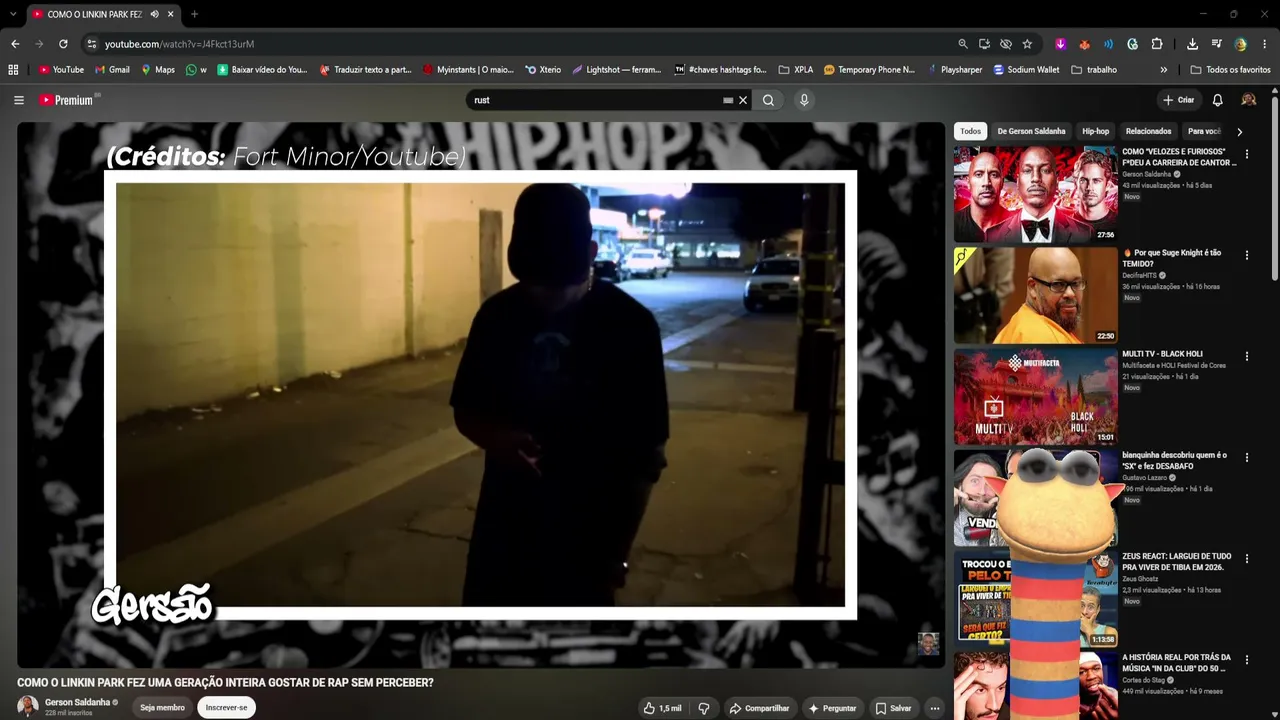Screen dimensions: 1280x720
Task: Open the apps grid in bookmarks bar
Action: [x=13, y=70]
